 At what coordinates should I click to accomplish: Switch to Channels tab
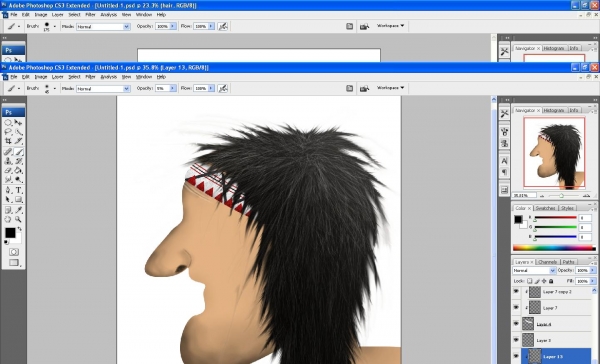point(548,262)
